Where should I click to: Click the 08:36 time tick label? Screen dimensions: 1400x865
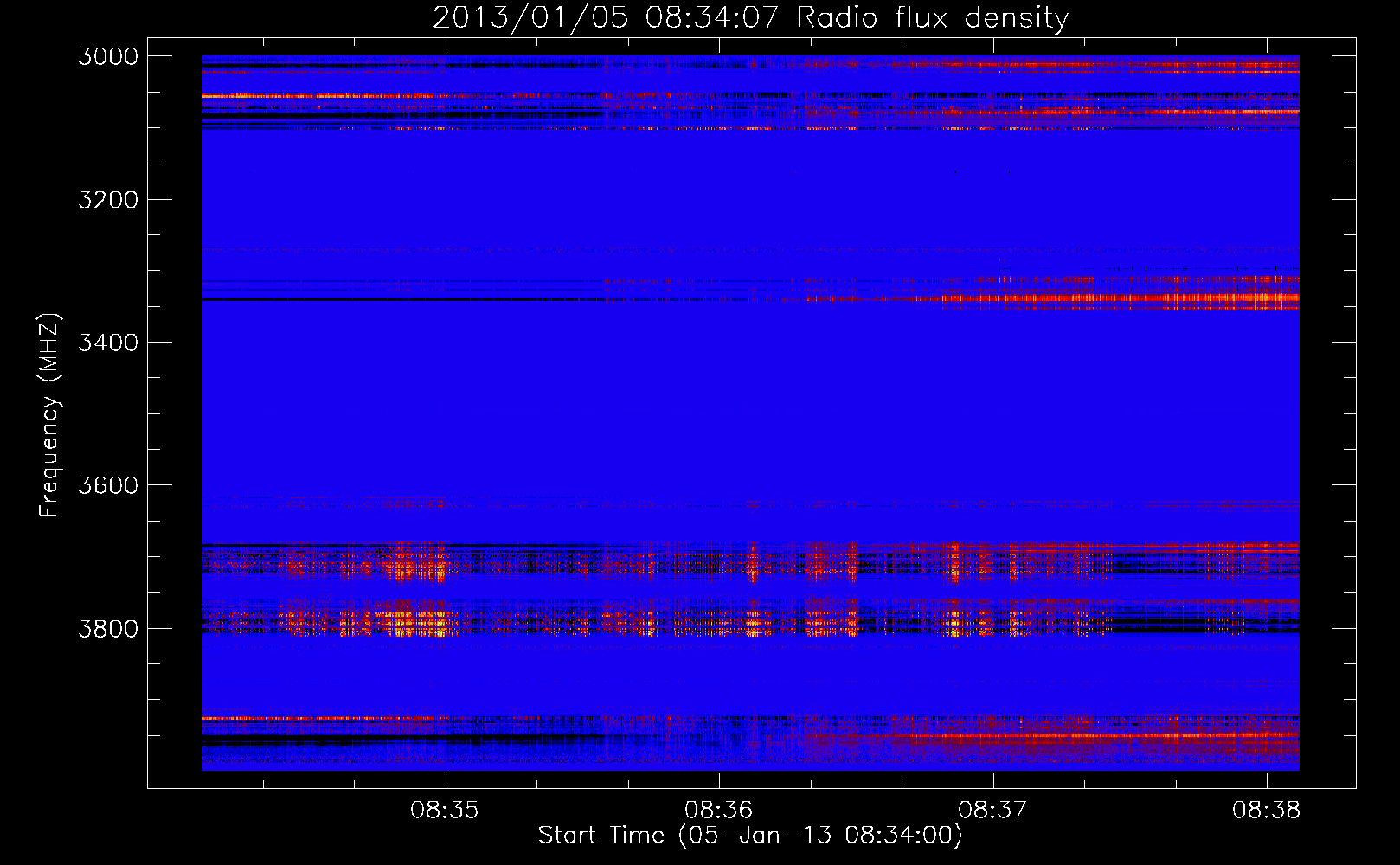tap(719, 811)
